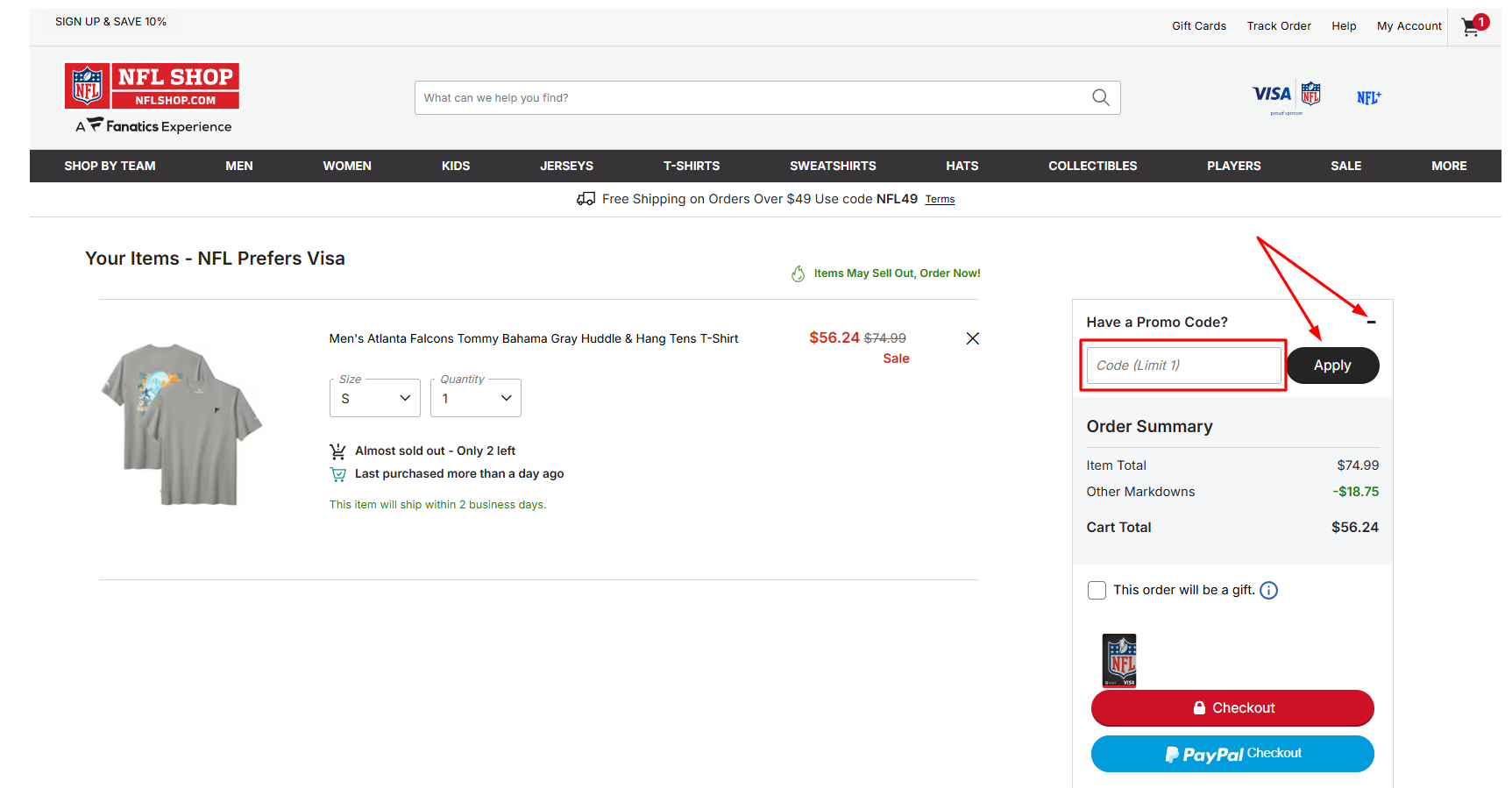The height and width of the screenshot is (788, 1512).
Task: Open the Help link
Action: tap(1344, 25)
